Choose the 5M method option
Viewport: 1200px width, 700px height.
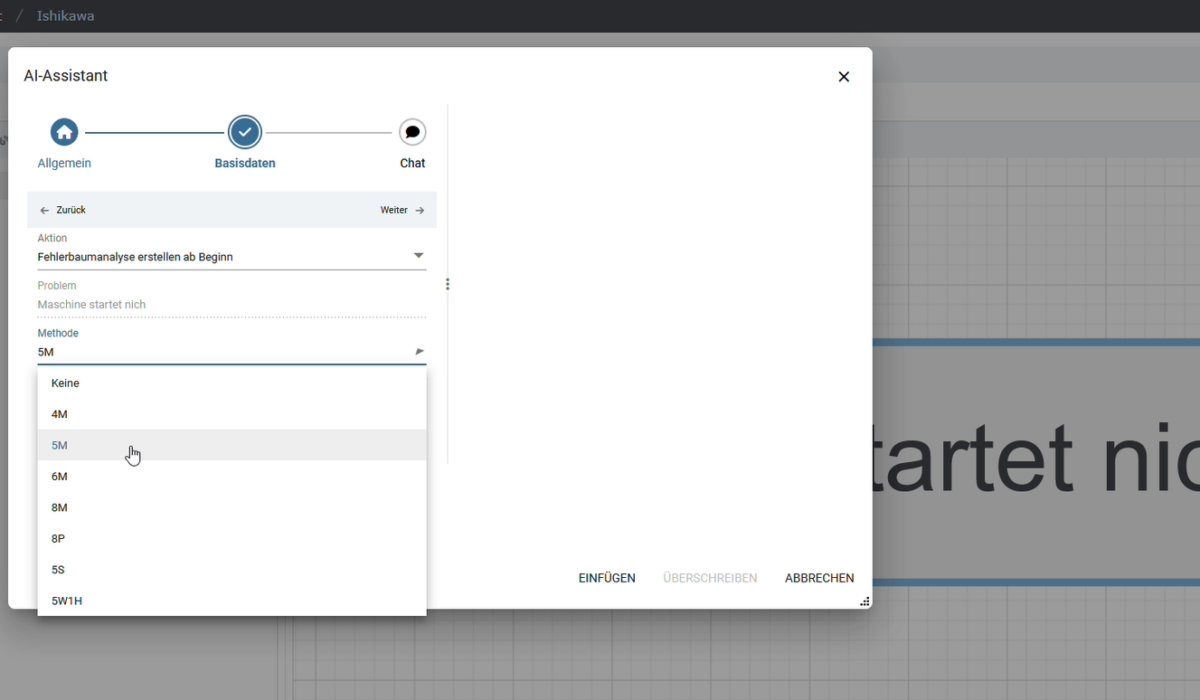[x=232, y=445]
